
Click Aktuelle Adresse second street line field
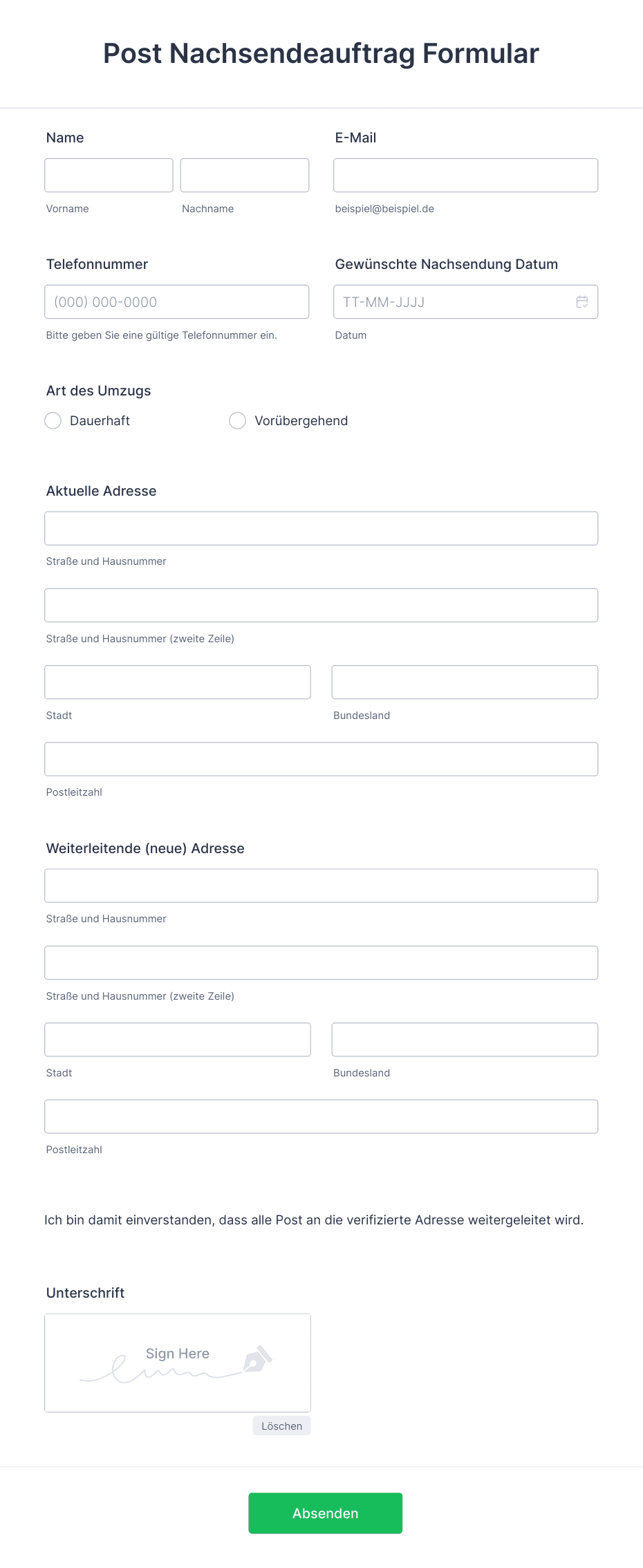point(321,606)
